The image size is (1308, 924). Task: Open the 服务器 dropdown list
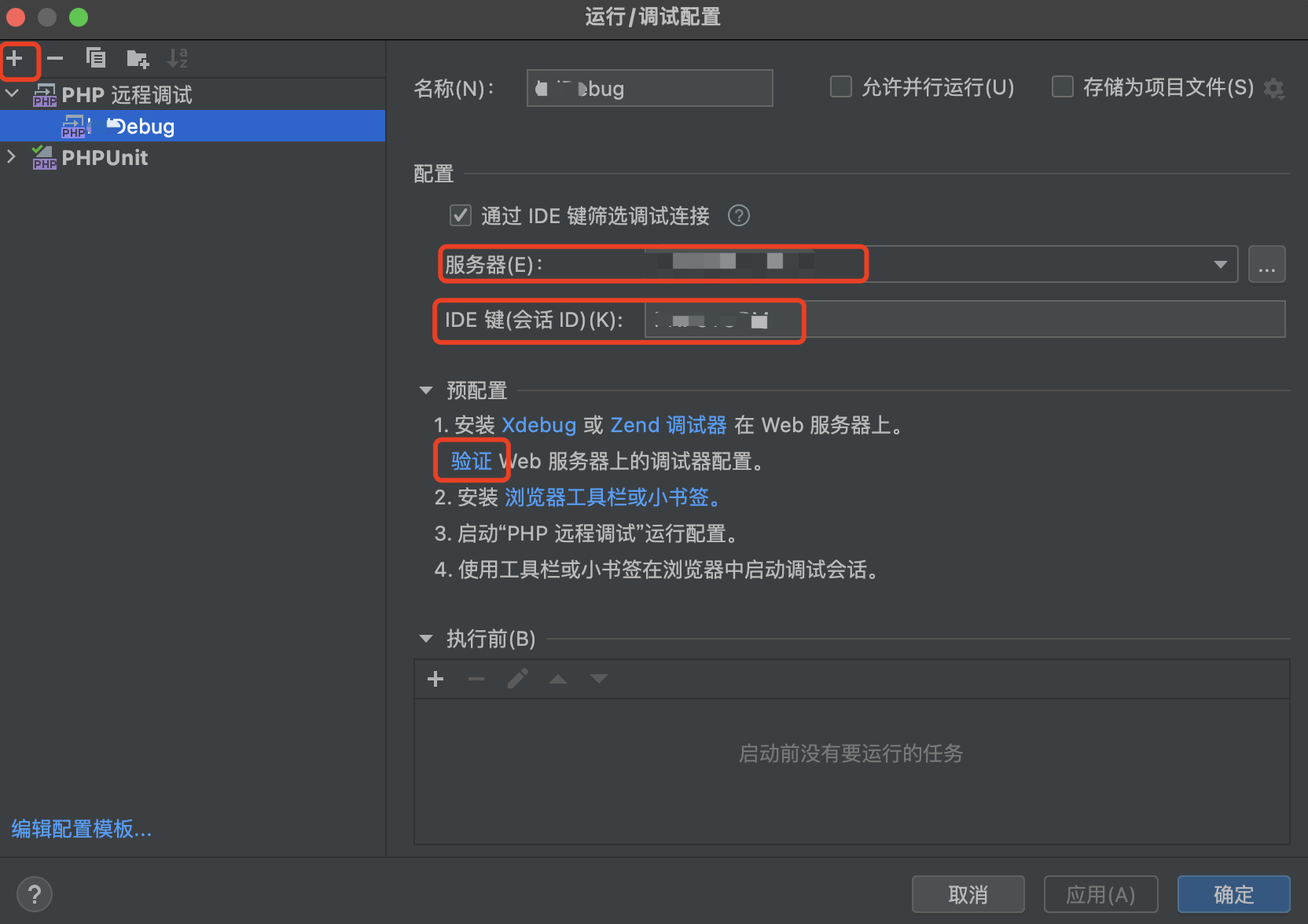point(1221,264)
